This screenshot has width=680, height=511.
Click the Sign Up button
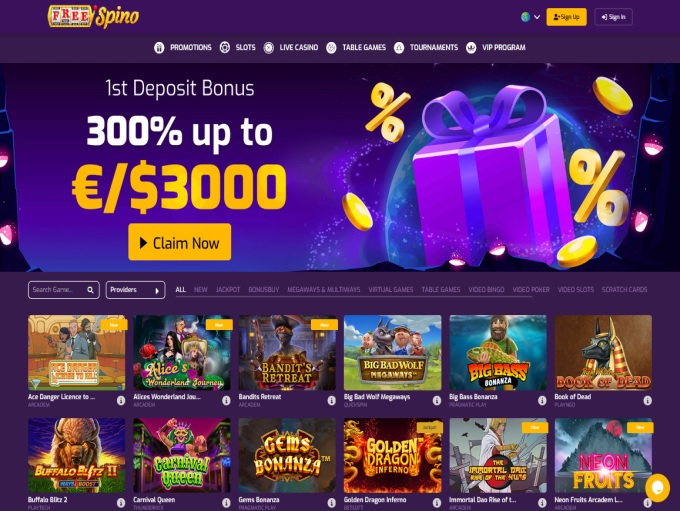[x=566, y=17]
